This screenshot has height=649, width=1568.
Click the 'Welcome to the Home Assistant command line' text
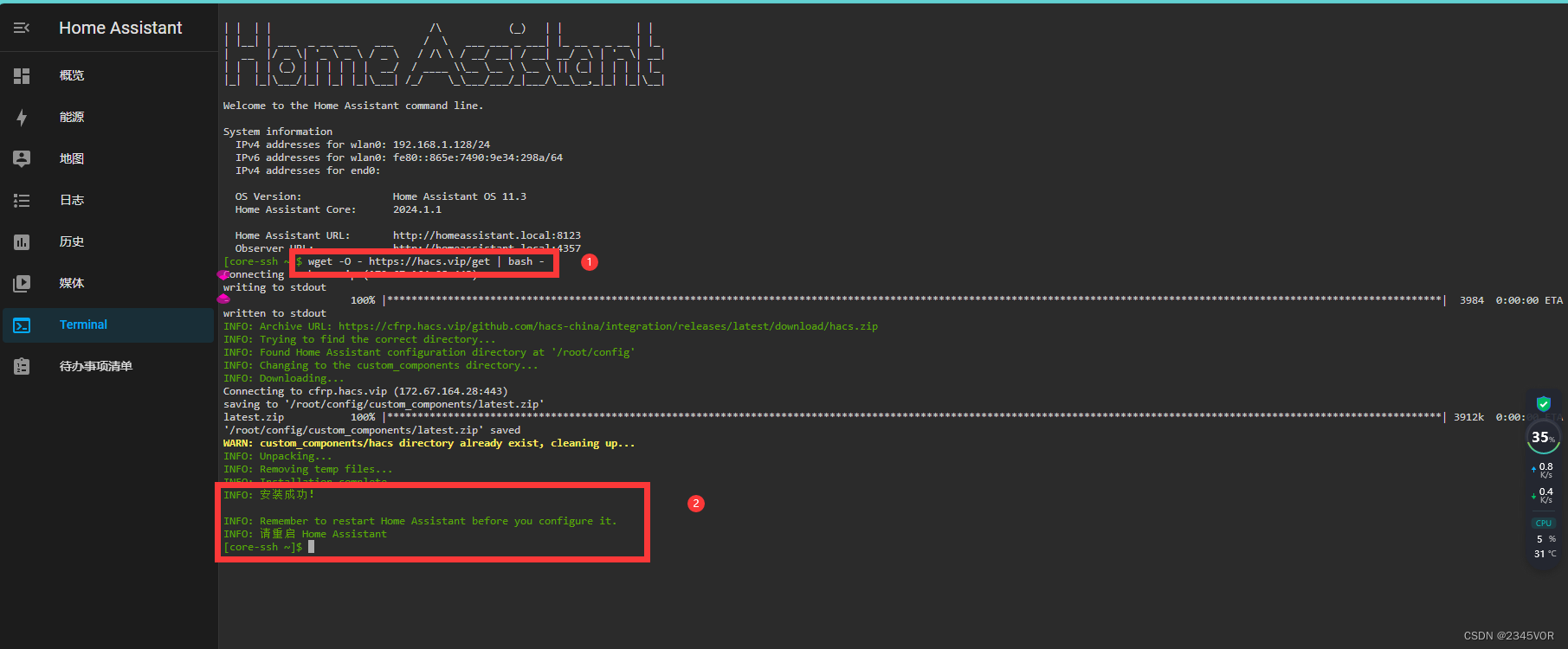353,106
